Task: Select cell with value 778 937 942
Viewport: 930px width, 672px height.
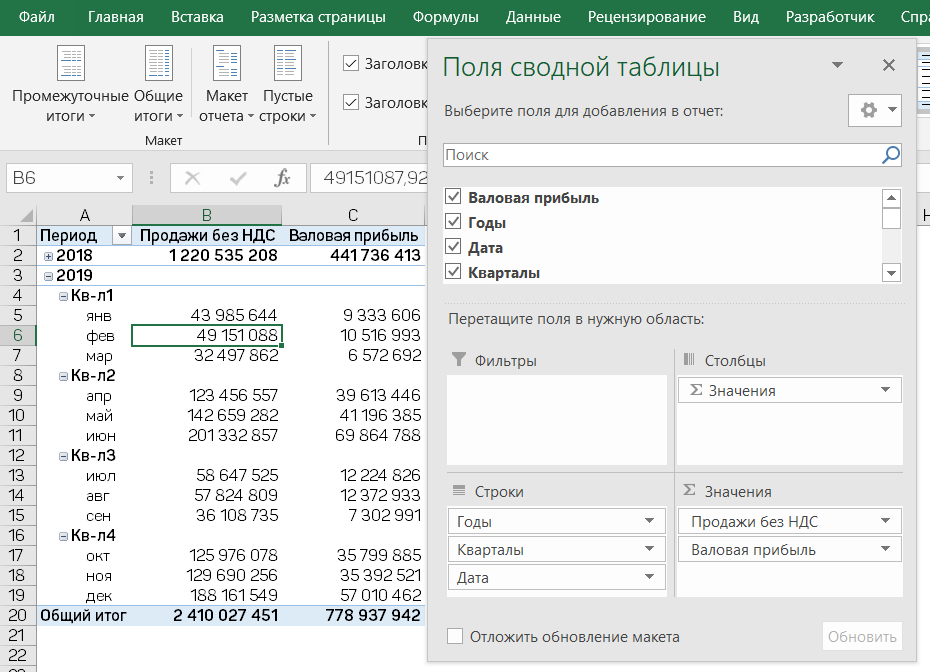Action: tap(353, 615)
